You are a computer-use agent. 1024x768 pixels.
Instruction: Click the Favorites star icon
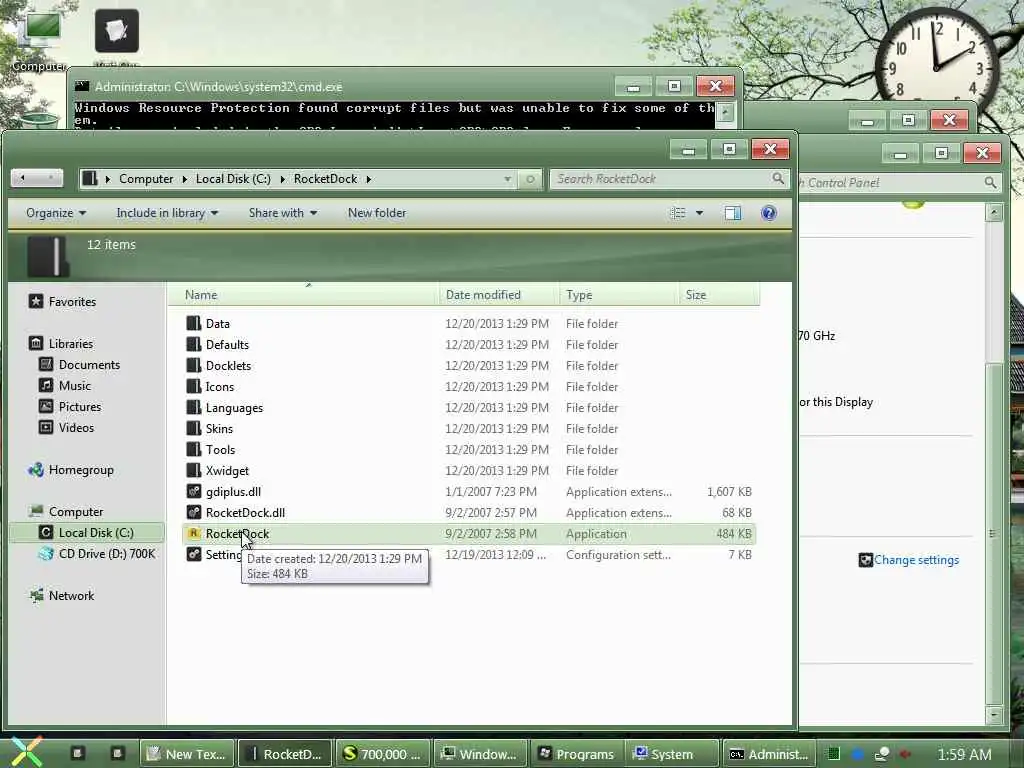point(36,301)
